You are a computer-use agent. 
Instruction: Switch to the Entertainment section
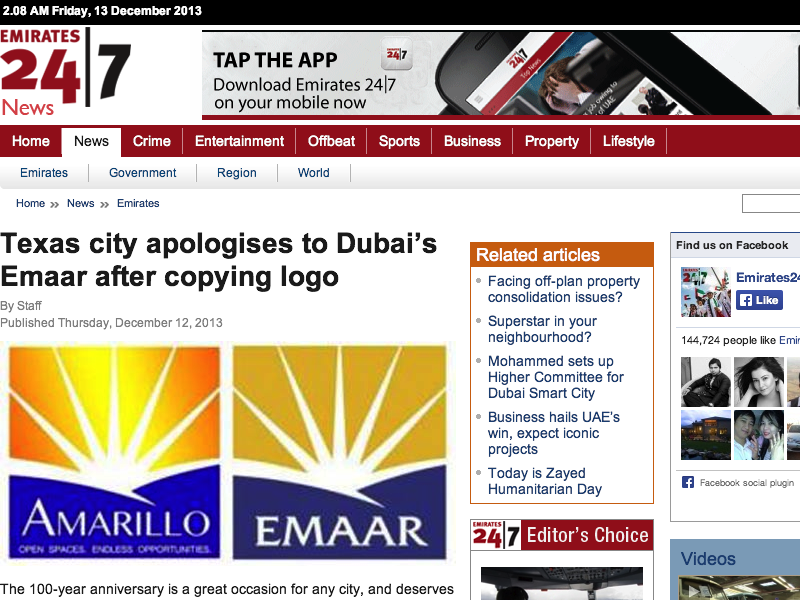(239, 141)
